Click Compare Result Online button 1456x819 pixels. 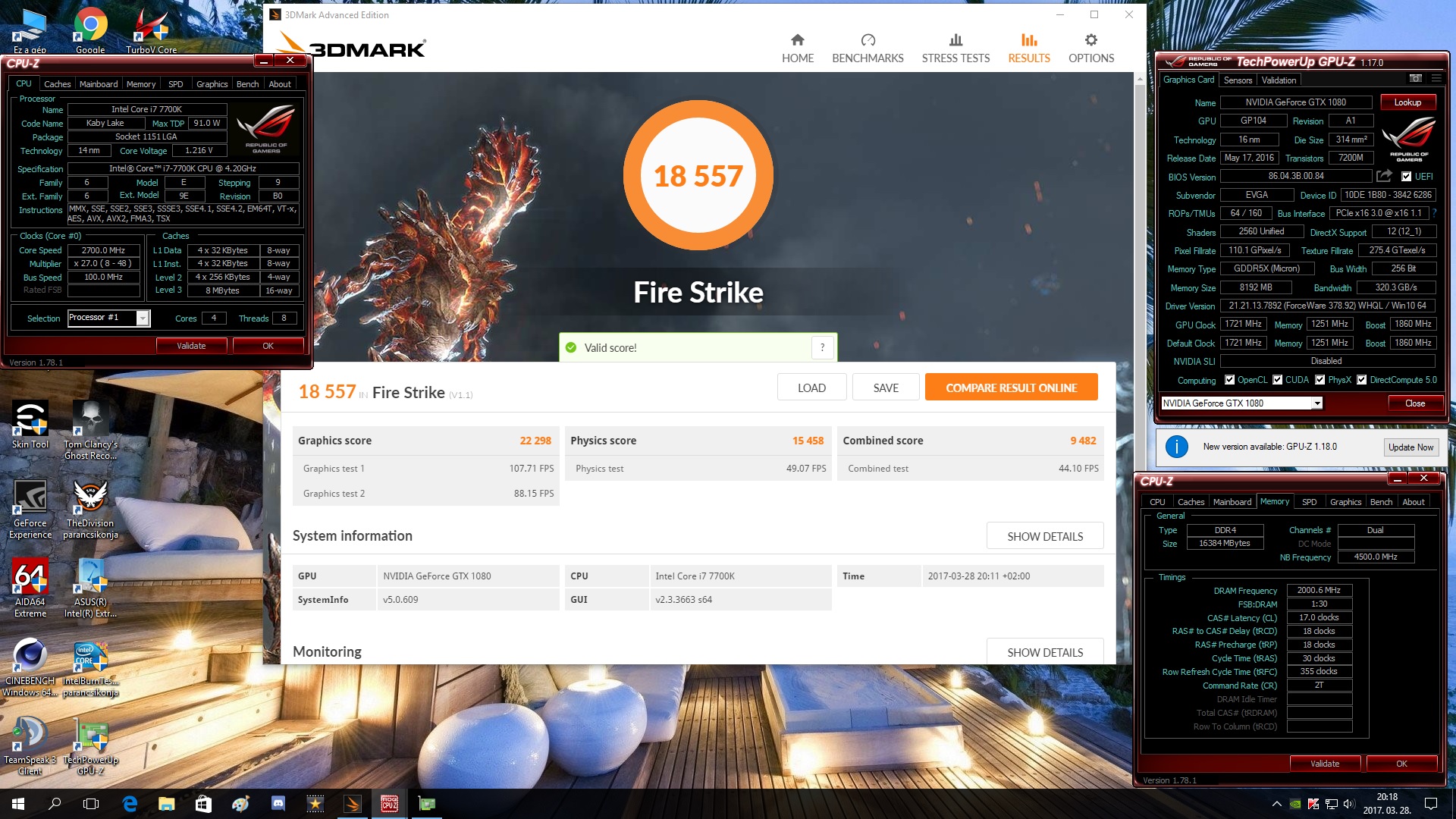pyautogui.click(x=1011, y=388)
